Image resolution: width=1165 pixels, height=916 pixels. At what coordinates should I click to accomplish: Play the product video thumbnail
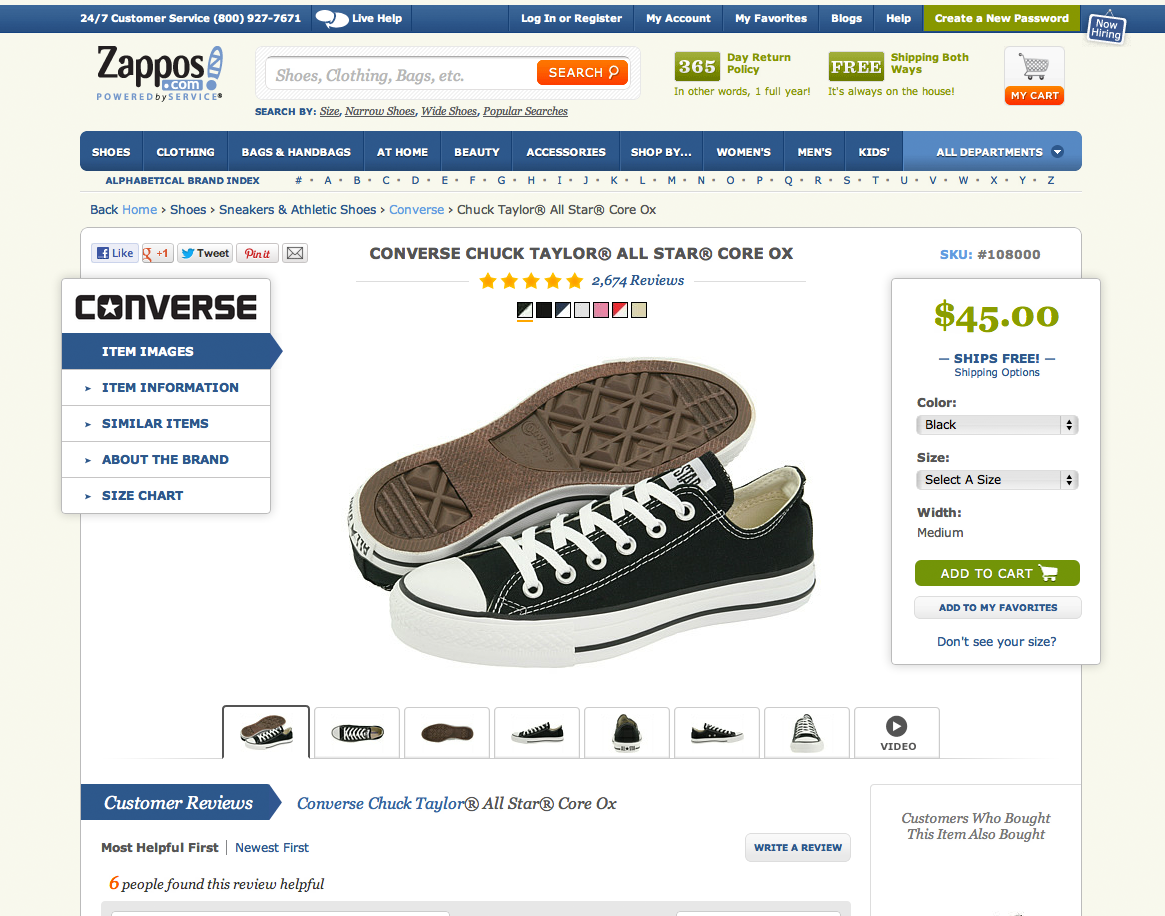point(897,733)
